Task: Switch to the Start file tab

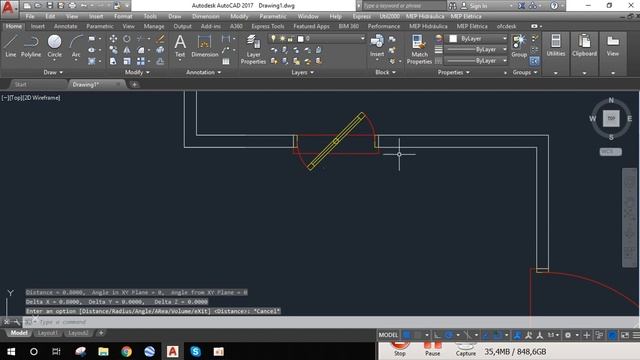Action: click(20, 84)
